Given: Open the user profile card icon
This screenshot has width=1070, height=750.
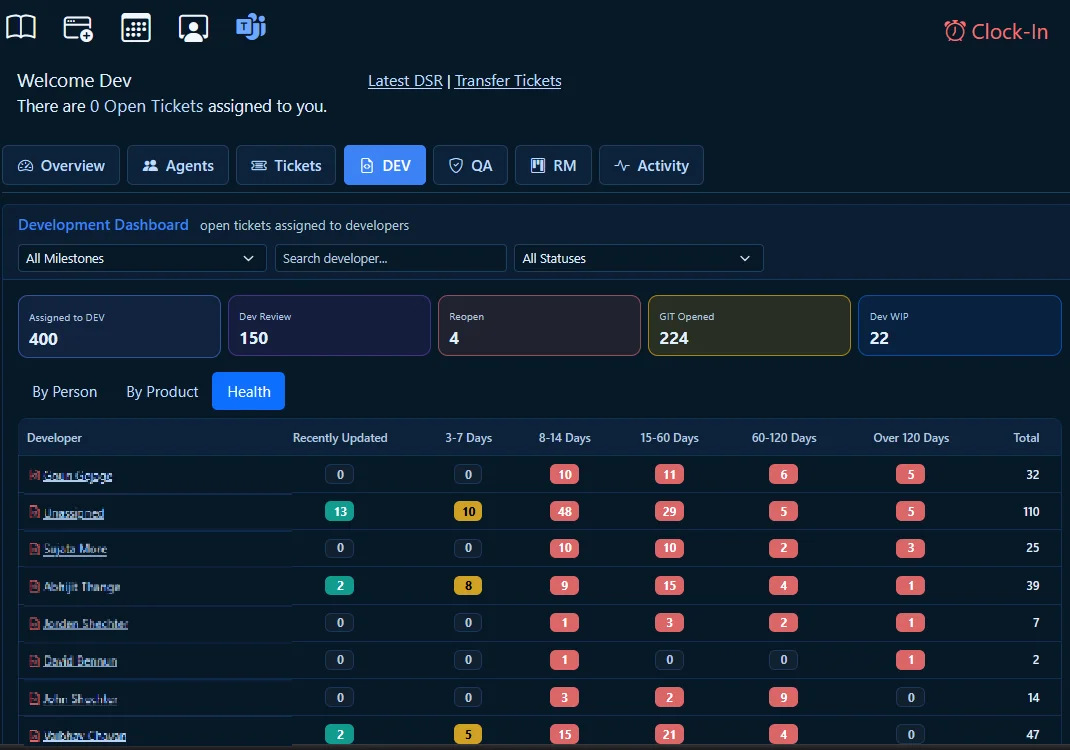Looking at the screenshot, I should point(193,28).
